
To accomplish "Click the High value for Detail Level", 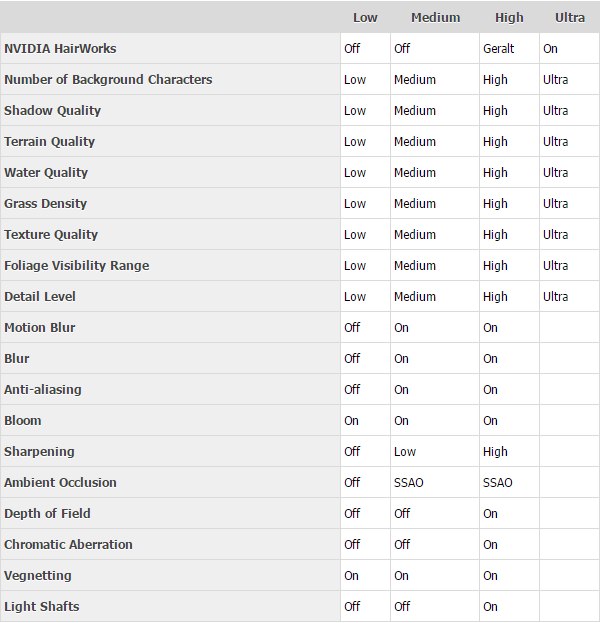I will [495, 296].
